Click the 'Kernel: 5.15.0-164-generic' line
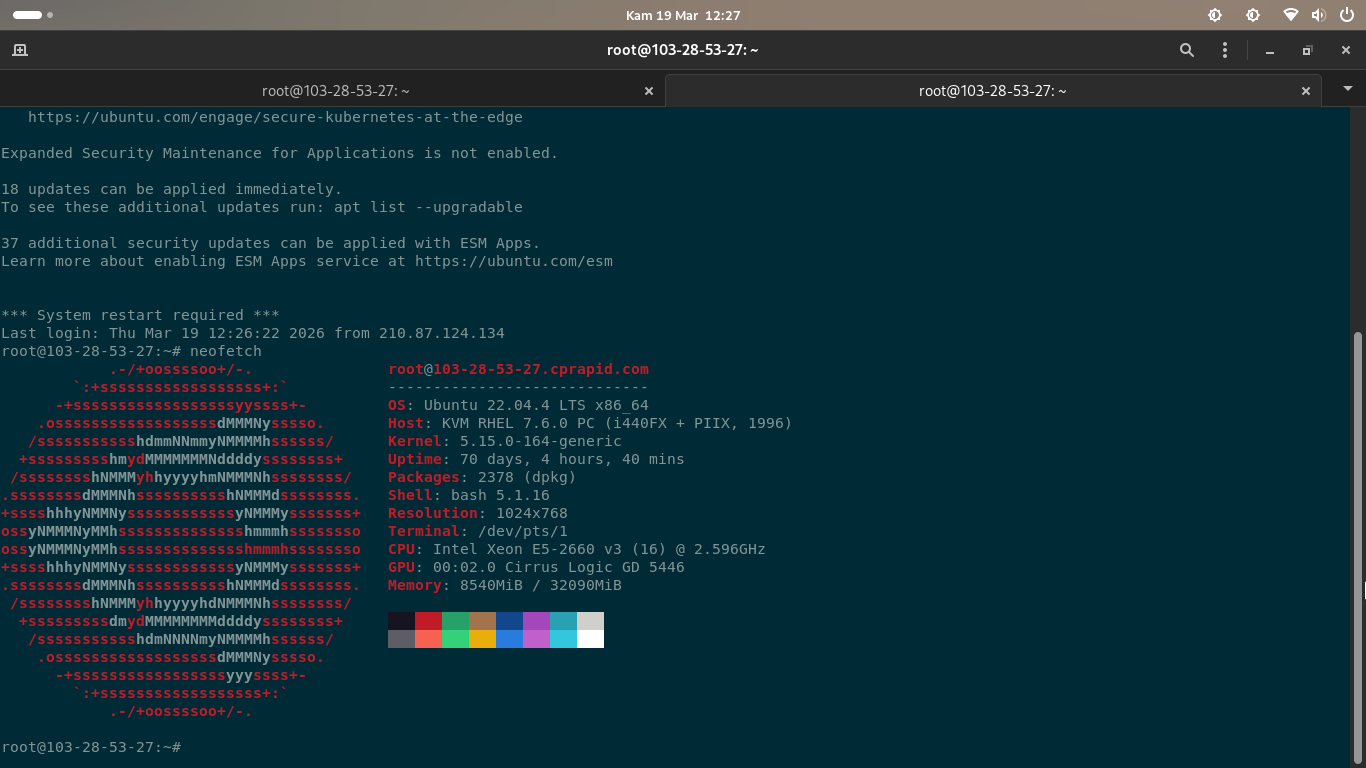This screenshot has height=768, width=1366. (505, 441)
